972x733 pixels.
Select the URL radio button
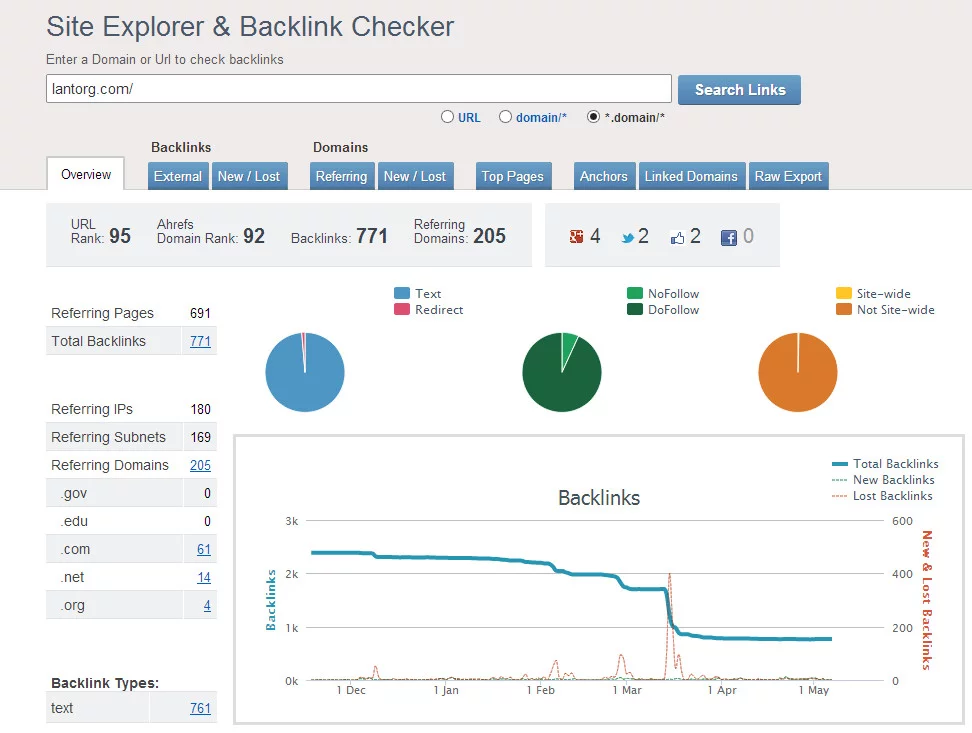click(447, 117)
